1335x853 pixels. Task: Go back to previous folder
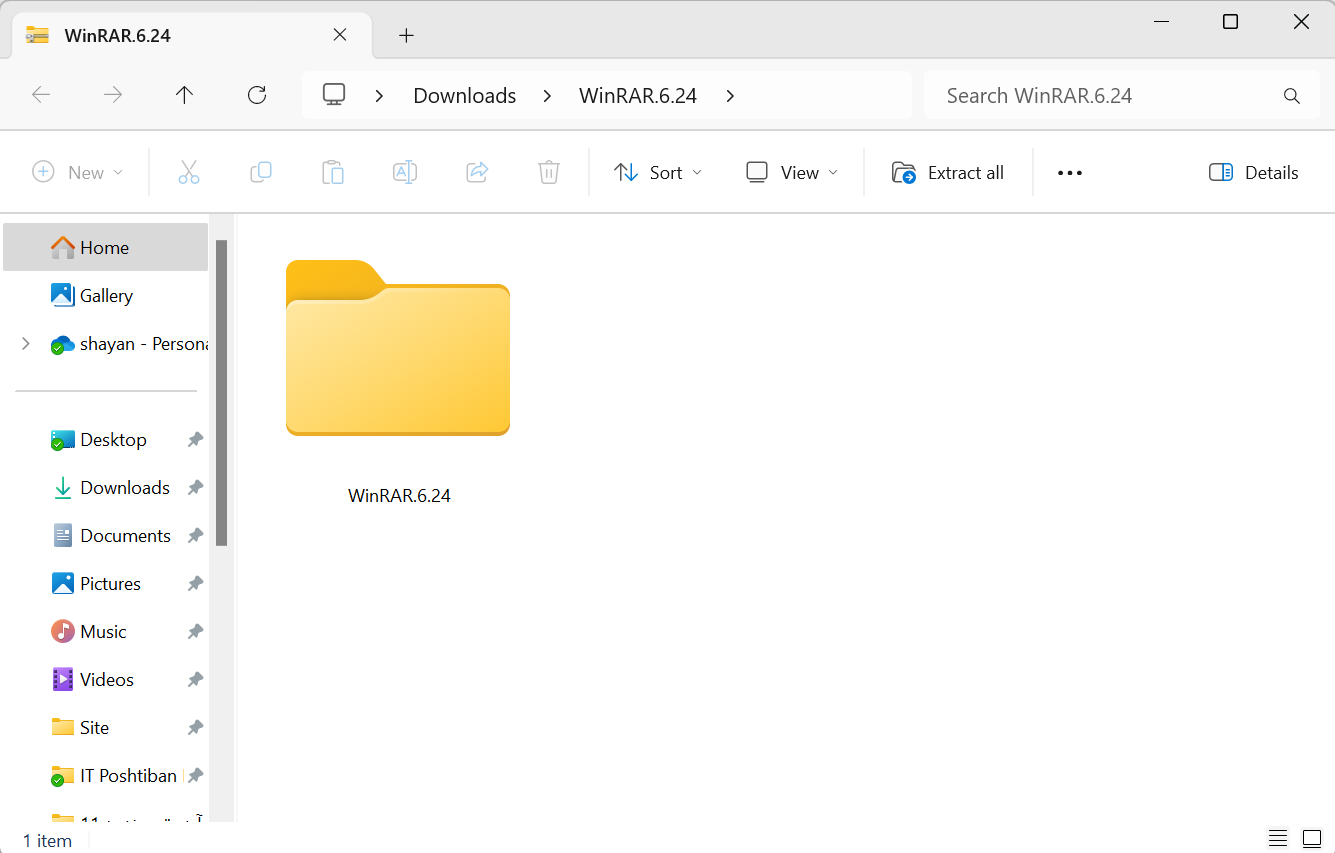[x=41, y=95]
